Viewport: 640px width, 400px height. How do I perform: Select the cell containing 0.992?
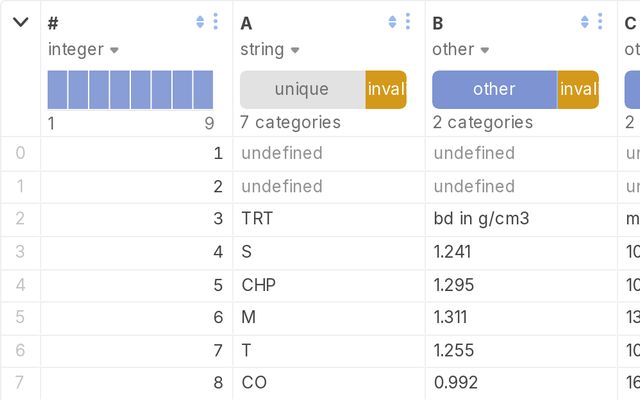[520, 382]
